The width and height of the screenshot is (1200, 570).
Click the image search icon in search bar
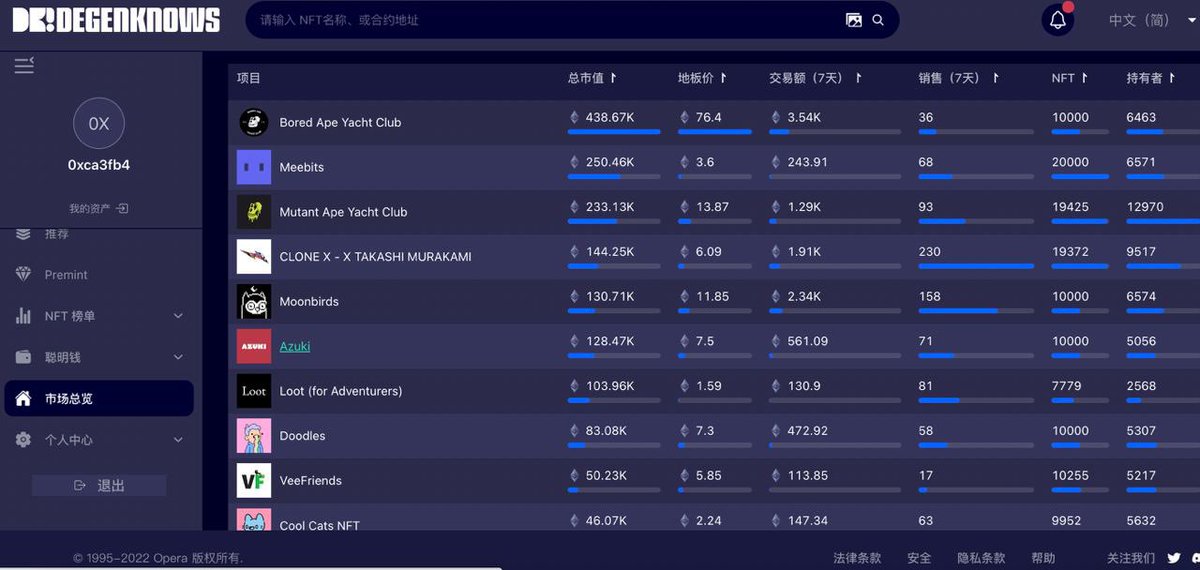[x=854, y=20]
